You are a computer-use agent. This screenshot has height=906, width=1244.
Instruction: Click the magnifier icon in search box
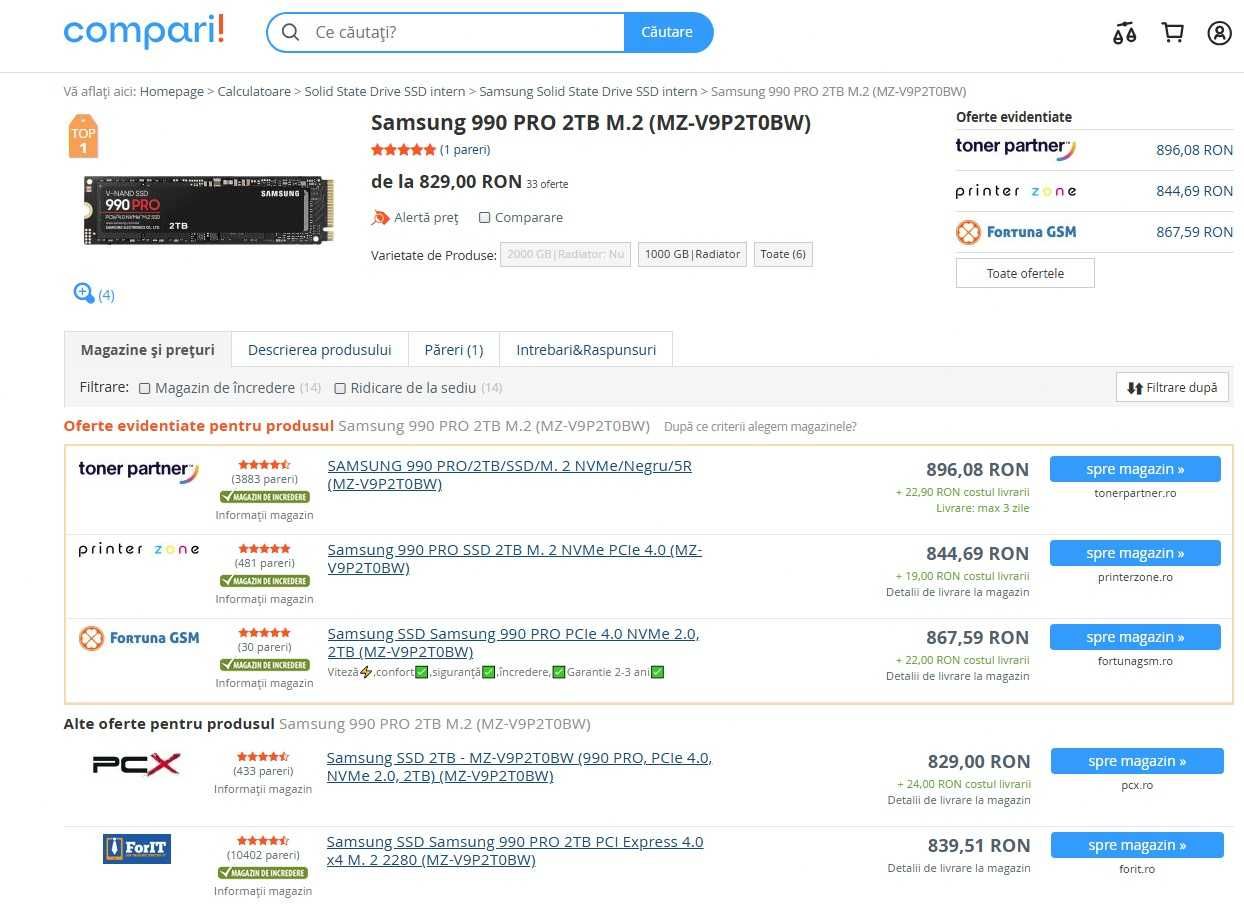pos(290,32)
